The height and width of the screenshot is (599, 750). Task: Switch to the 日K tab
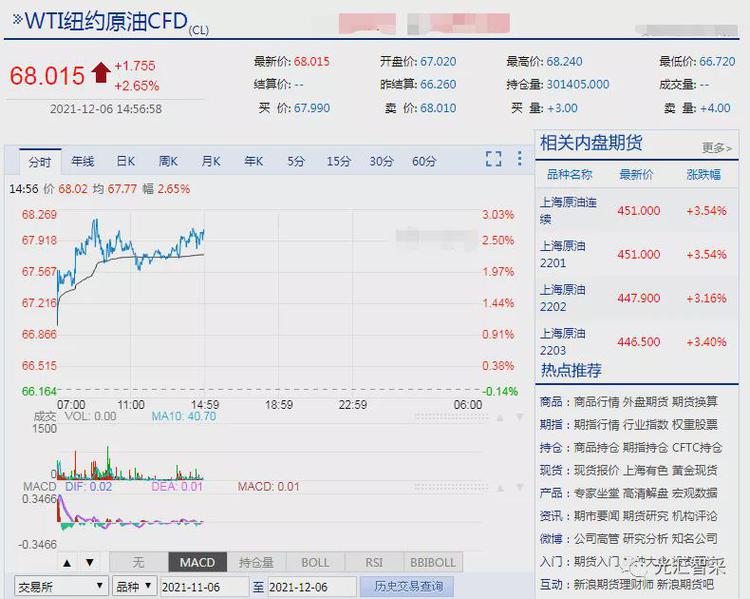pyautogui.click(x=125, y=161)
